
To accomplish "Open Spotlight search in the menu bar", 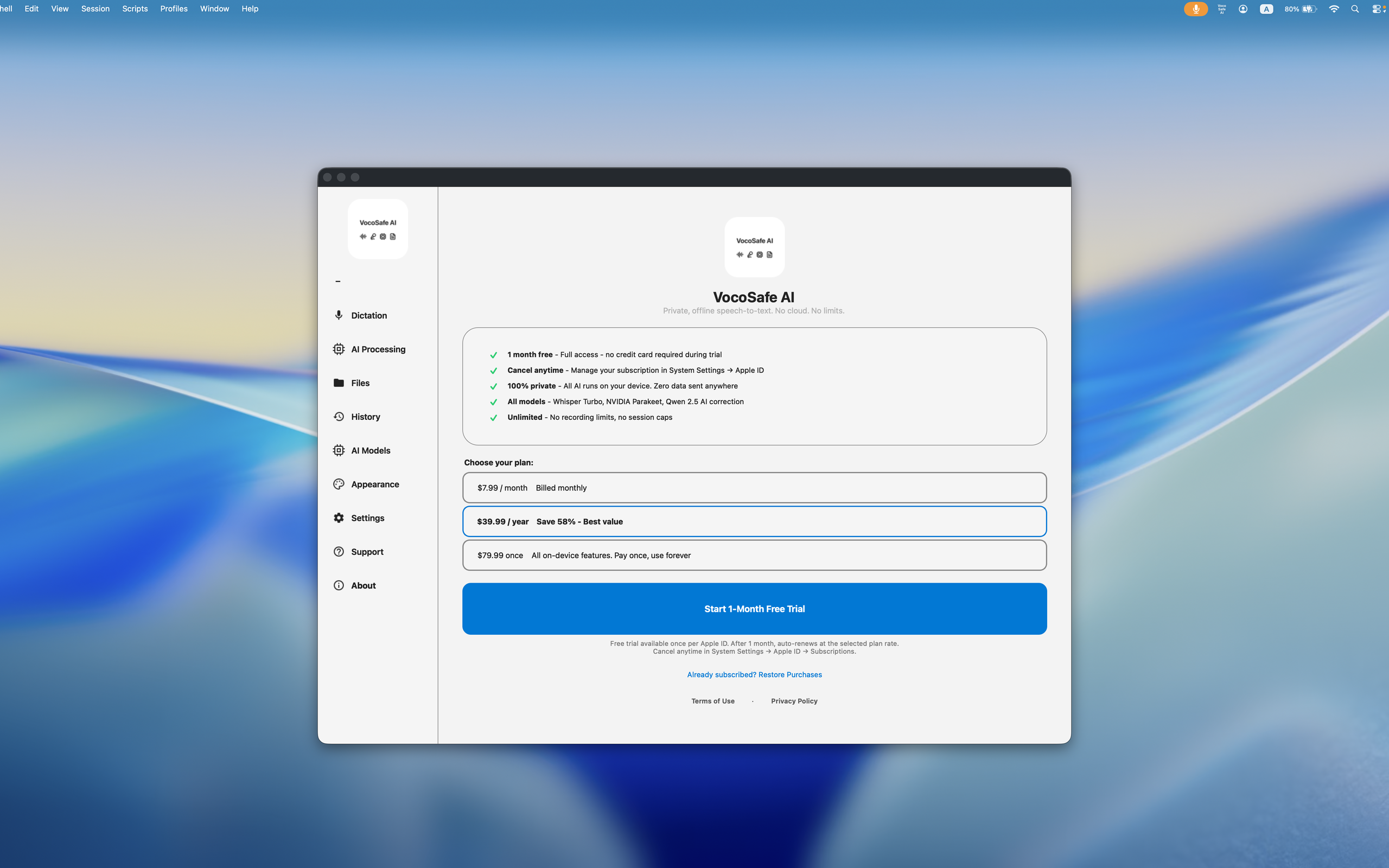I will click(x=1355, y=9).
